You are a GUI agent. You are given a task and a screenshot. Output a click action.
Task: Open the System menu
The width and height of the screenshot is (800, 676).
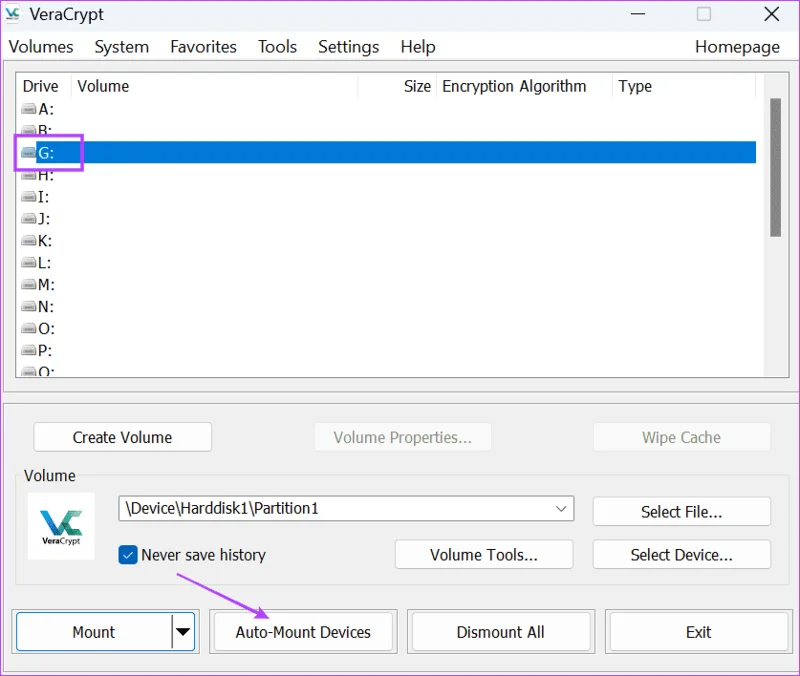pos(121,47)
